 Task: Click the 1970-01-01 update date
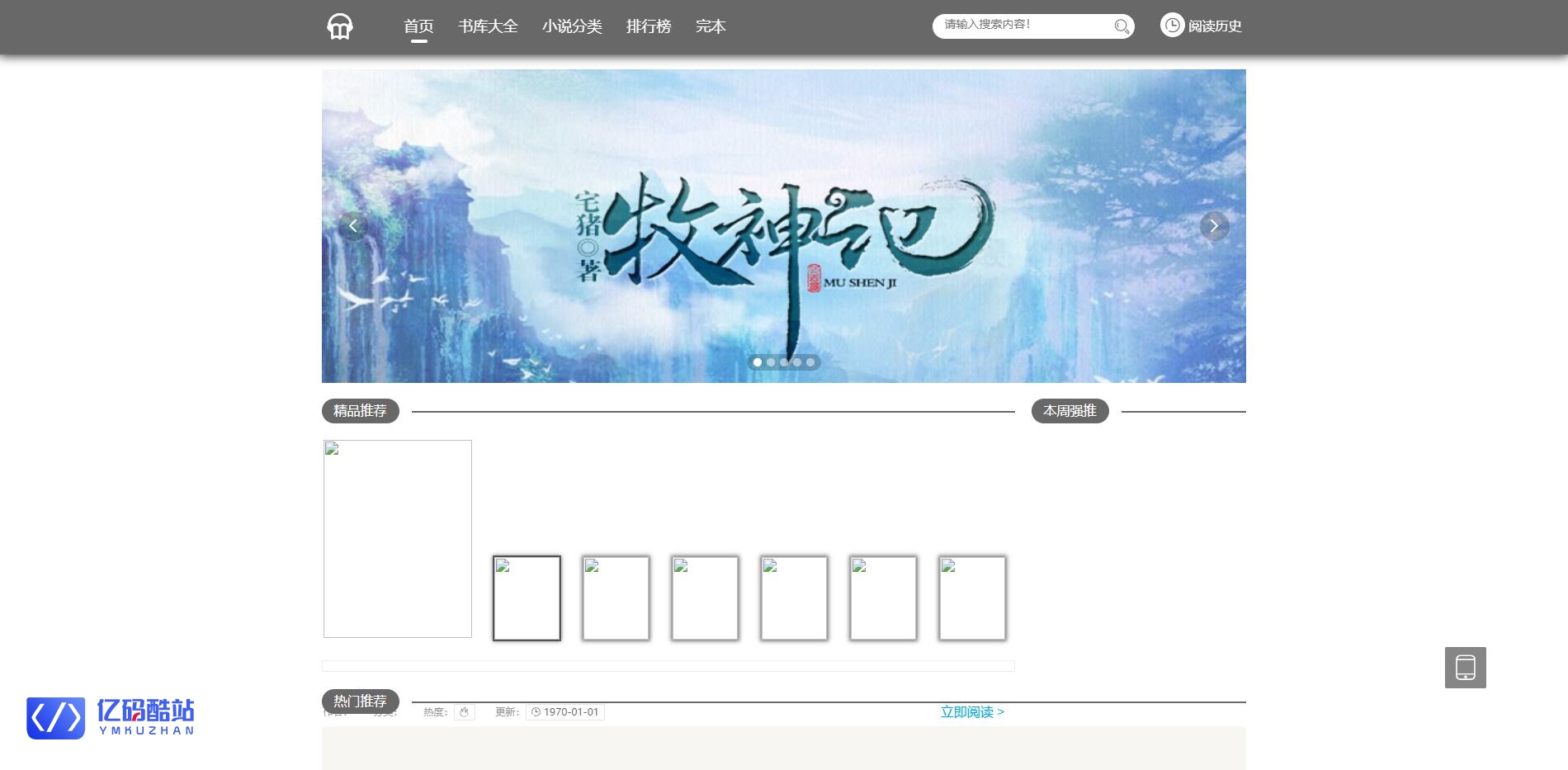tap(565, 712)
